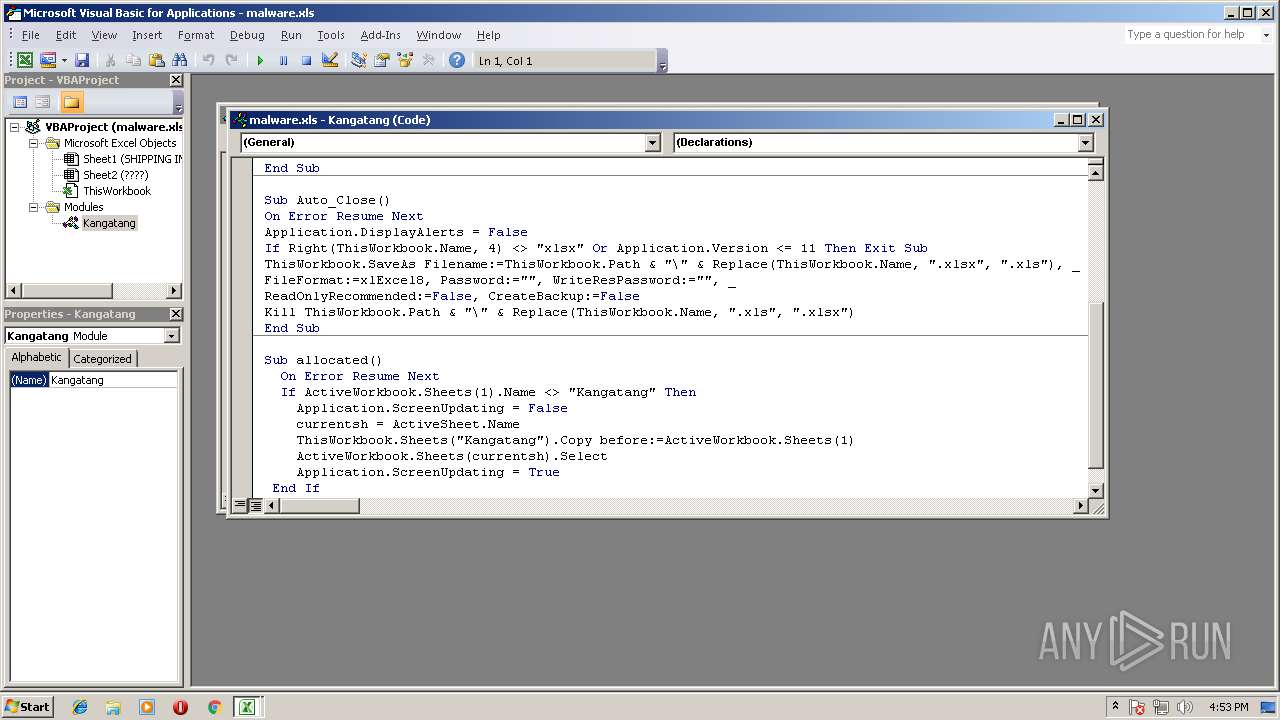This screenshot has width=1280, height=720.
Task: Open Visual Basic Help question icon
Action: tap(457, 61)
